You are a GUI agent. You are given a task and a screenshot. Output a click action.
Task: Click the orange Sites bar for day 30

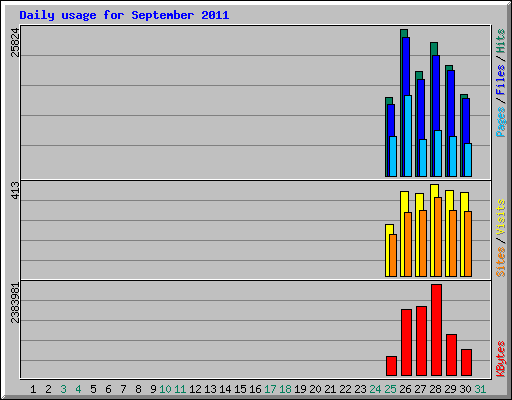tap(468, 244)
